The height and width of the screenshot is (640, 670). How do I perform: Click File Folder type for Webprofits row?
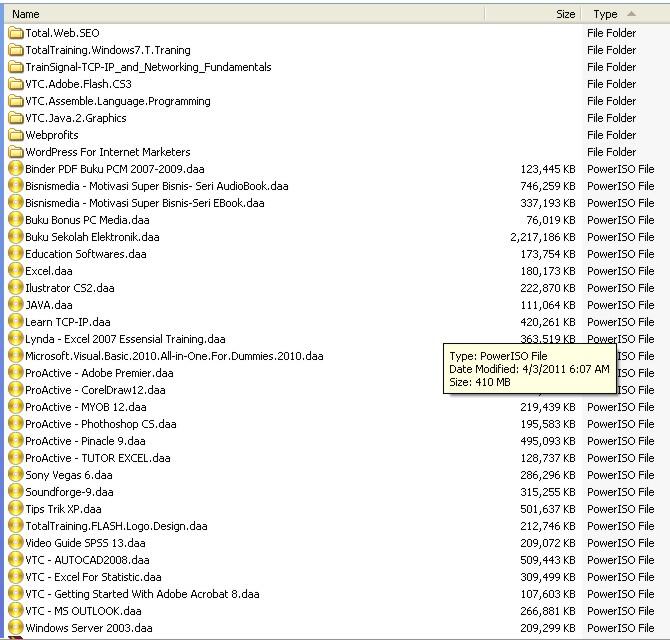[x=611, y=135]
